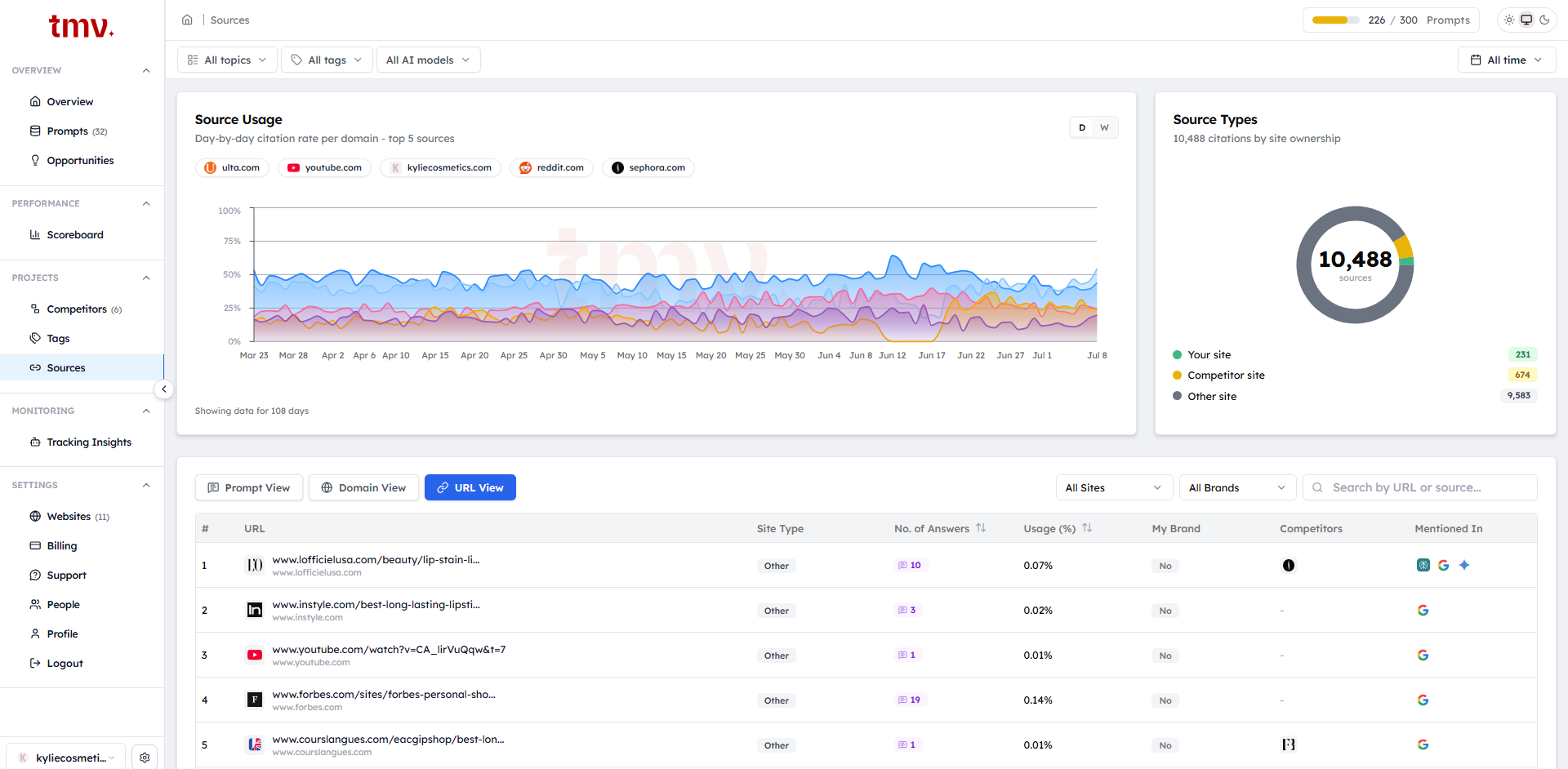Click the home icon in breadcrumb

coord(187,20)
